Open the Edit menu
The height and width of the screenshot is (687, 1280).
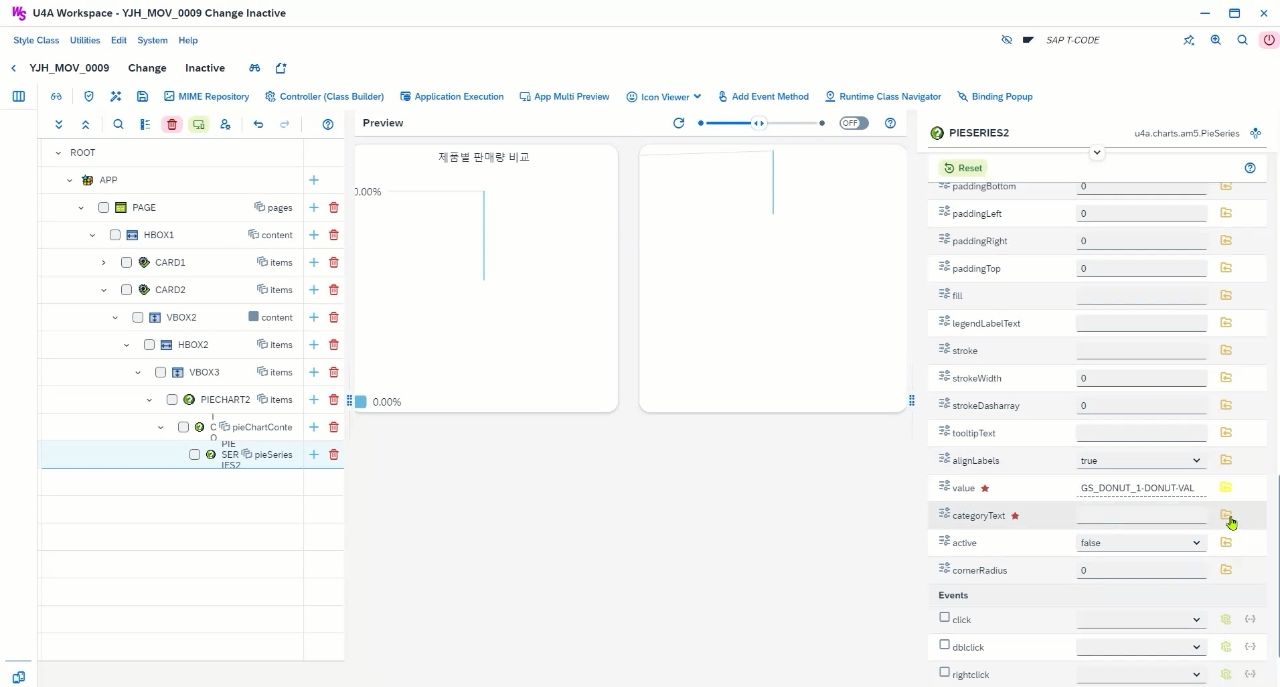(119, 40)
